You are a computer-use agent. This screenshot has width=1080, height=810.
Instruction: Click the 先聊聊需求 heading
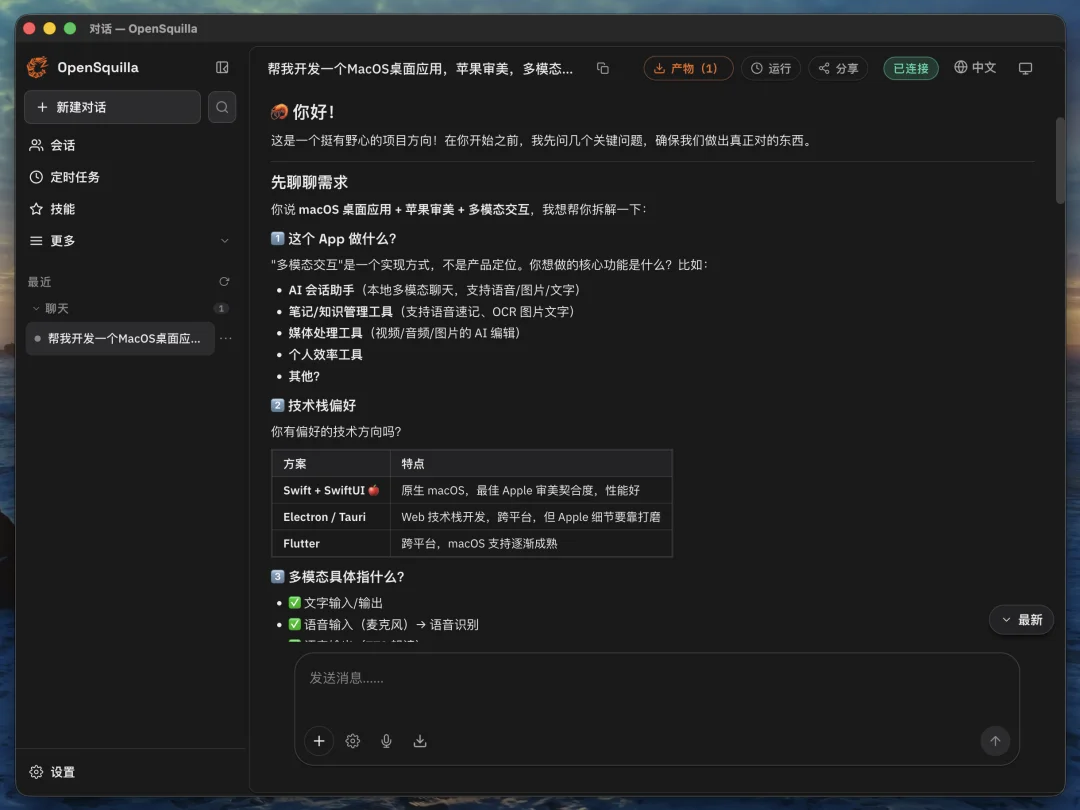click(x=309, y=183)
